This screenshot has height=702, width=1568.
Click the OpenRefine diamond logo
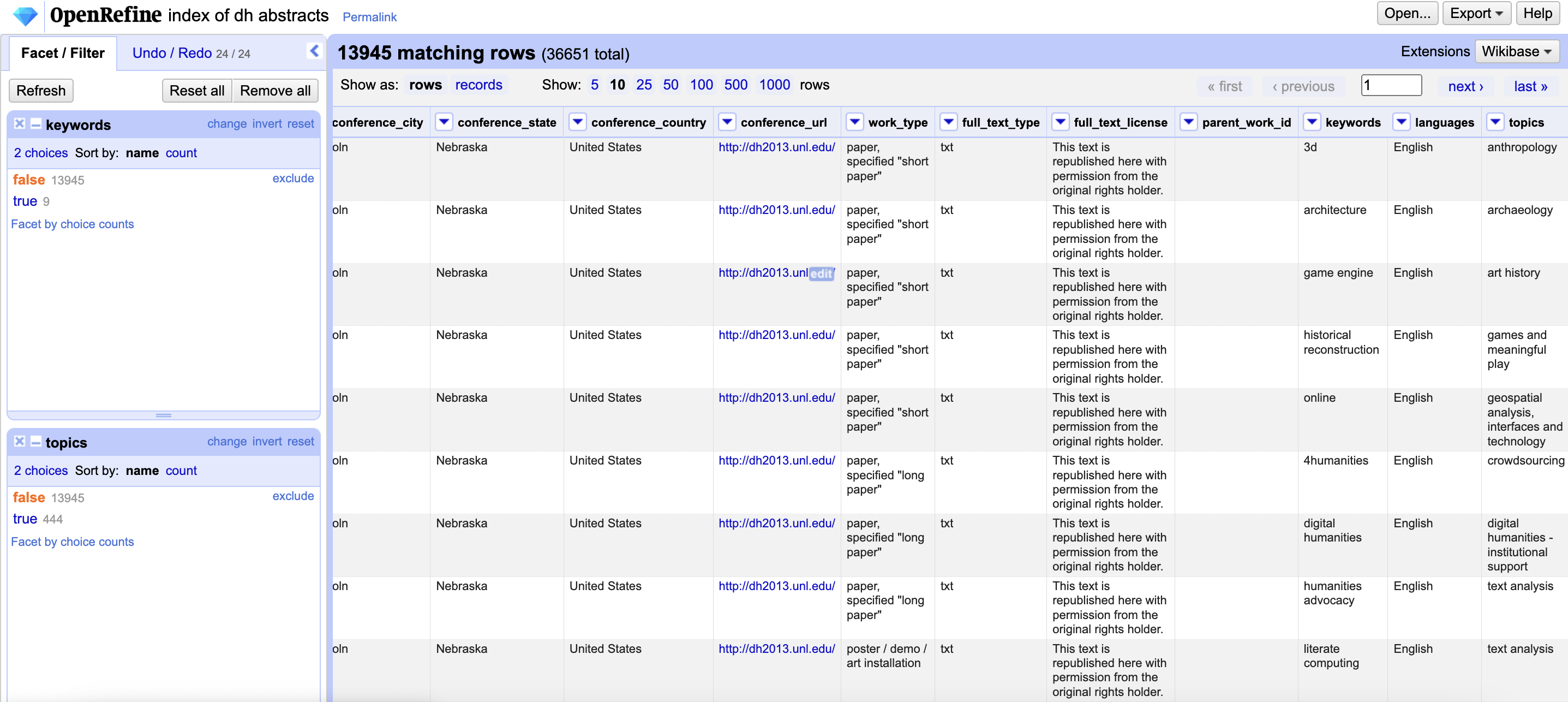tap(25, 15)
